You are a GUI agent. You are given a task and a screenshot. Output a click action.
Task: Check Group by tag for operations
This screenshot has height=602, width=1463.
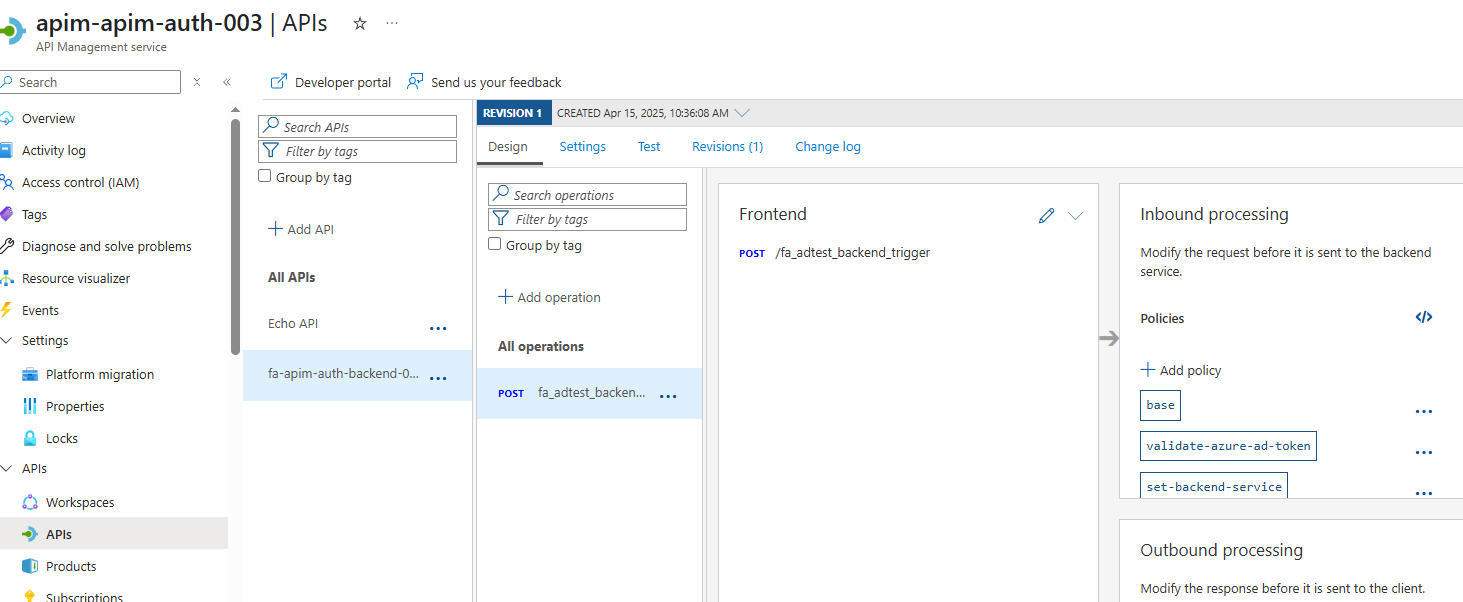[x=495, y=244]
